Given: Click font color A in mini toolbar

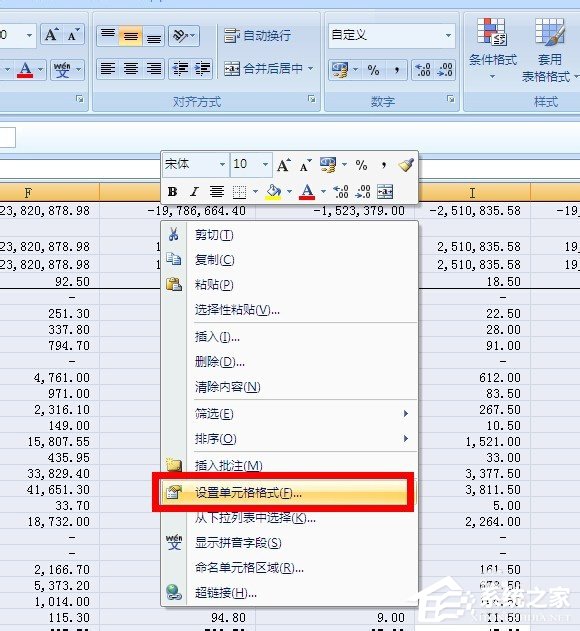Looking at the screenshot, I should pyautogui.click(x=307, y=192).
